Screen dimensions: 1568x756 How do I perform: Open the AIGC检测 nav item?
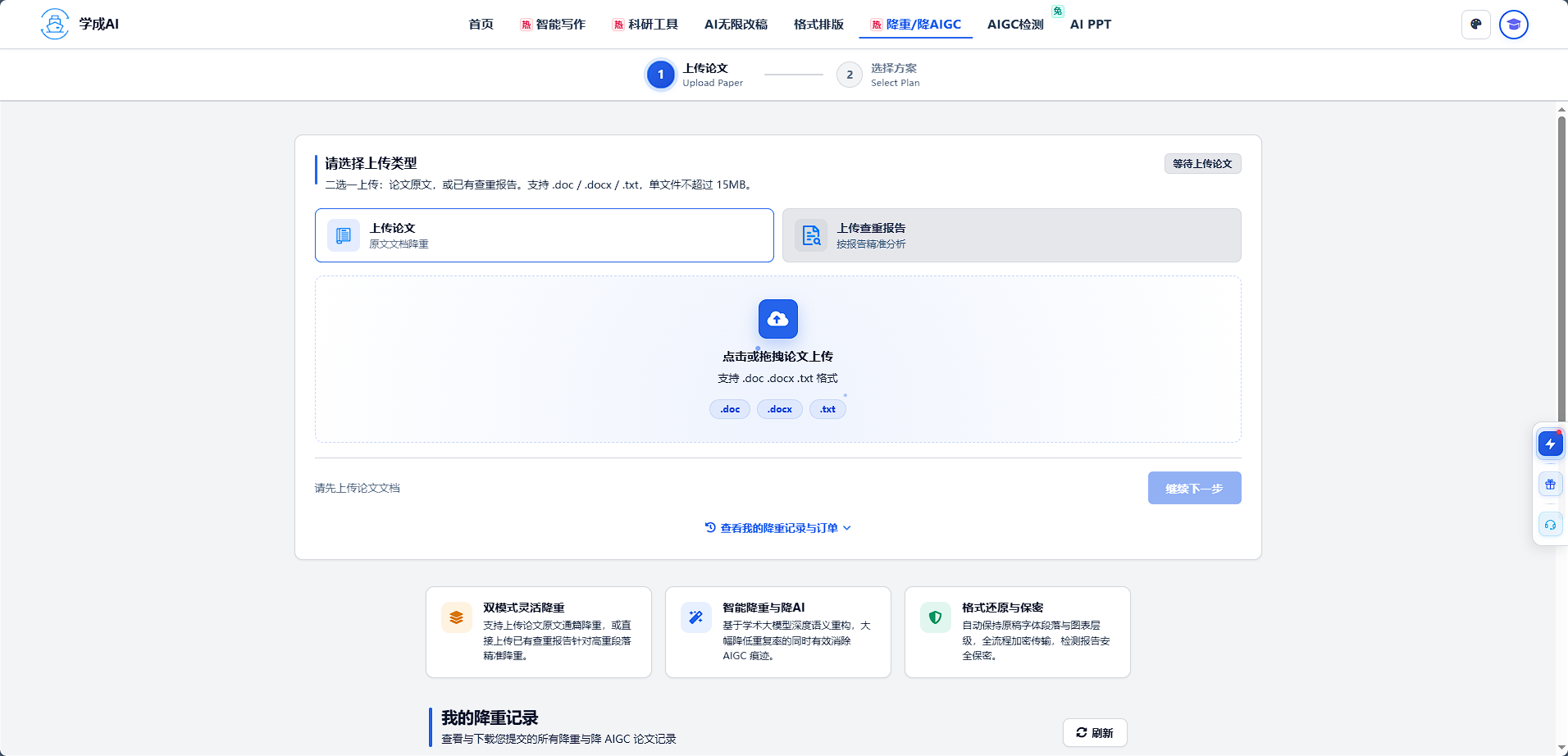[1016, 25]
